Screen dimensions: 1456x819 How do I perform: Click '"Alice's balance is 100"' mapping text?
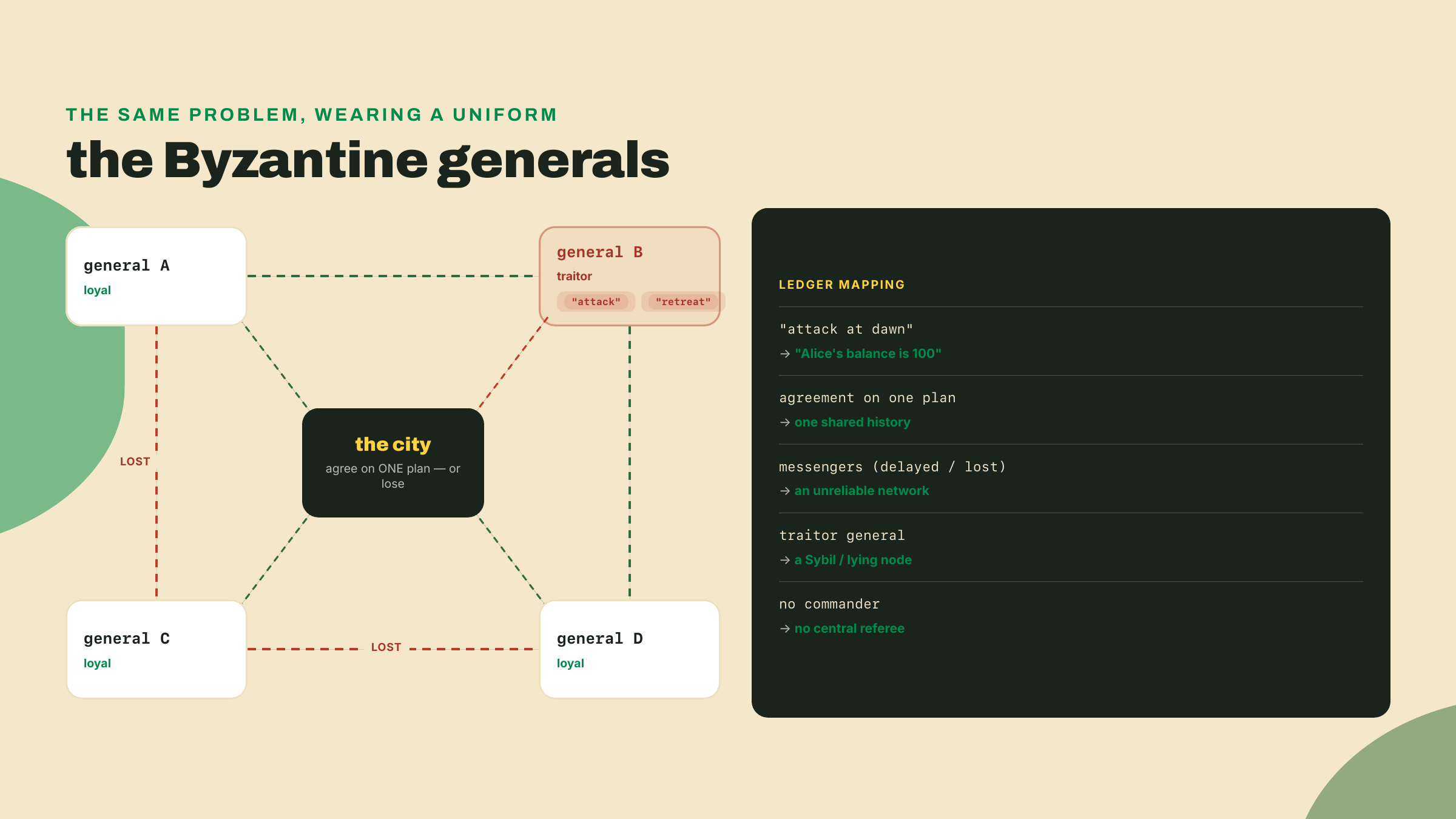(868, 354)
